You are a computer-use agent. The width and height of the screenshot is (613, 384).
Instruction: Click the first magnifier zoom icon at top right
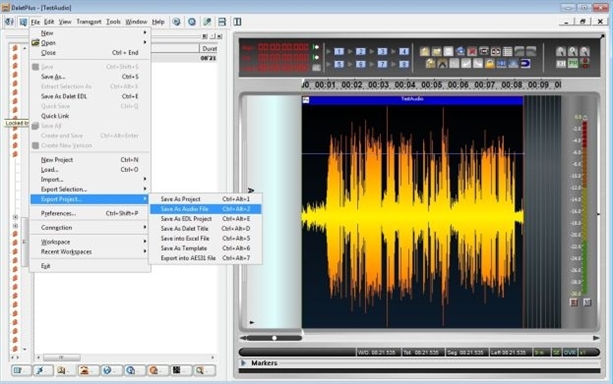[561, 51]
